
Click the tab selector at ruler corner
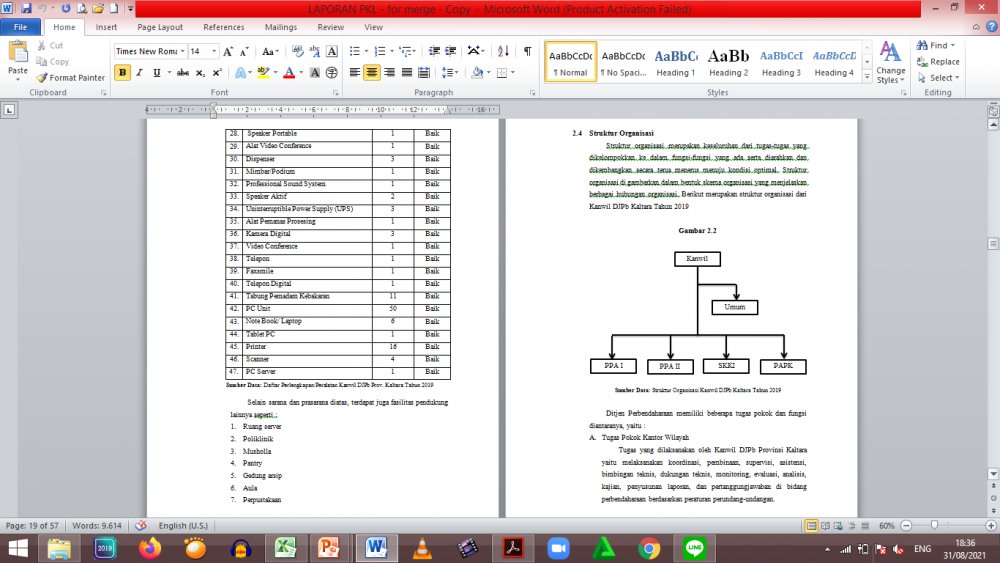click(9, 110)
